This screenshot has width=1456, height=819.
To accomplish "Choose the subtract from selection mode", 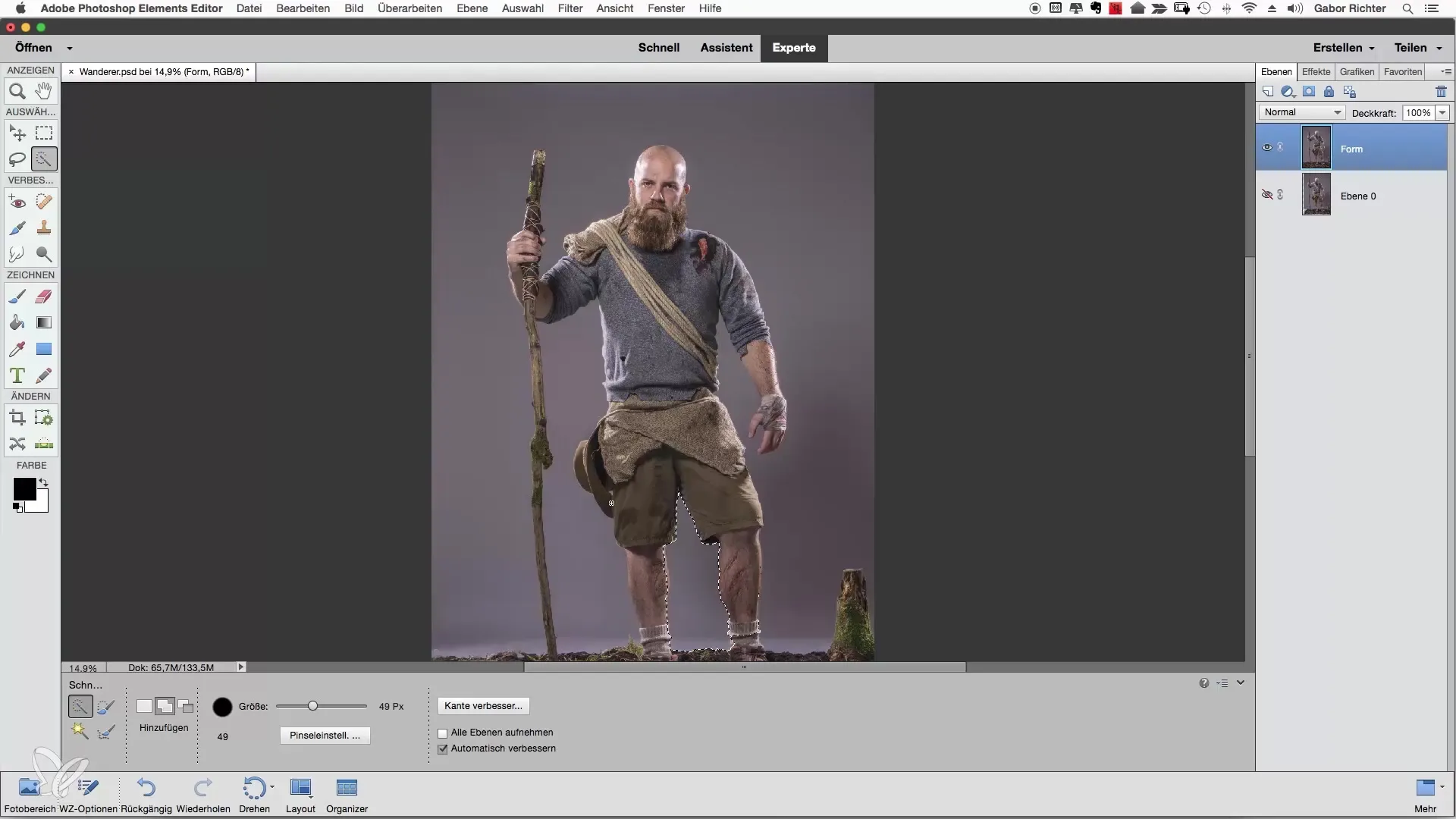I will coord(185,706).
